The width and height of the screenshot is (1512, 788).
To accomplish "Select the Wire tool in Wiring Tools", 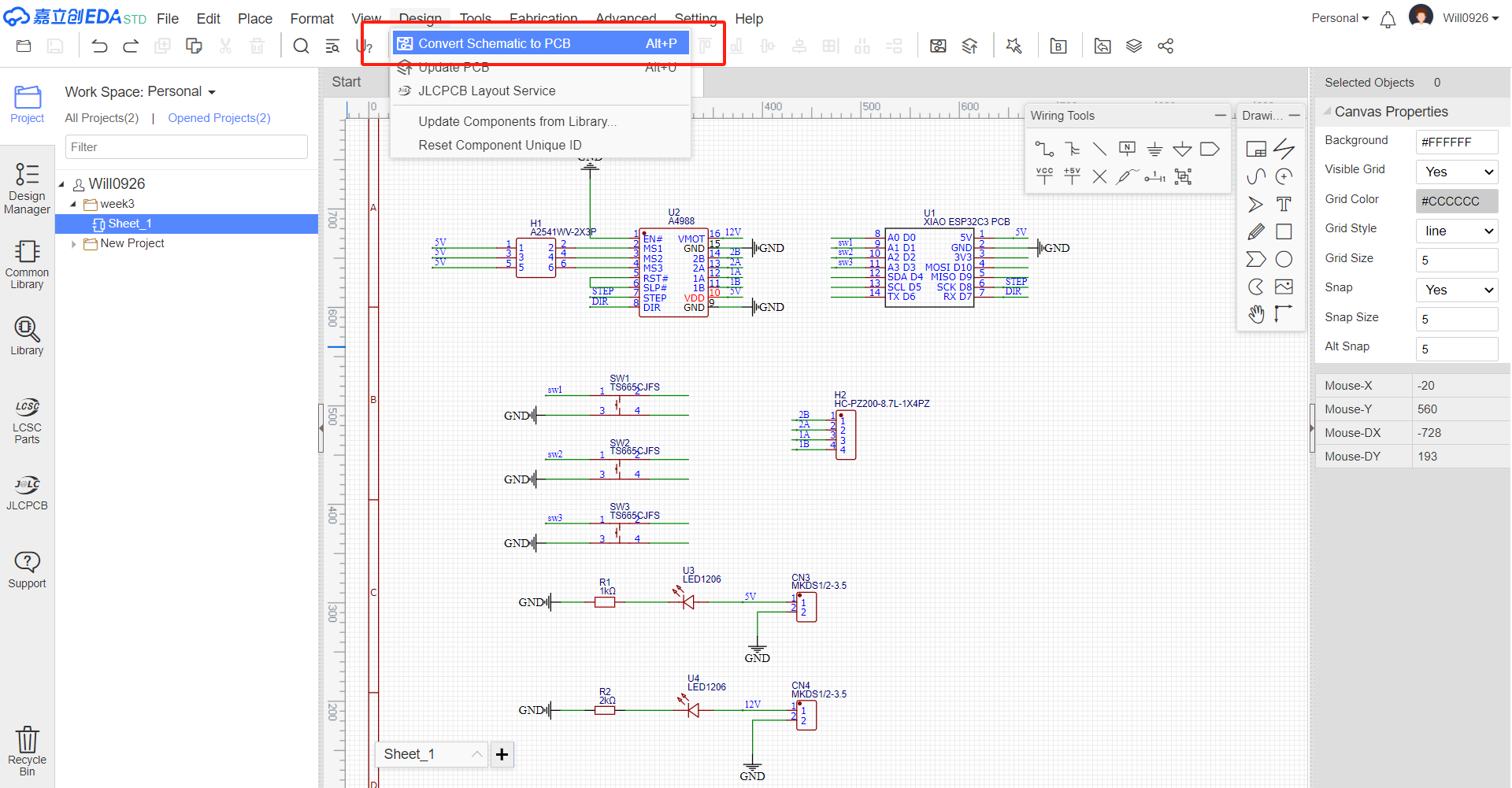I will tap(1044, 149).
